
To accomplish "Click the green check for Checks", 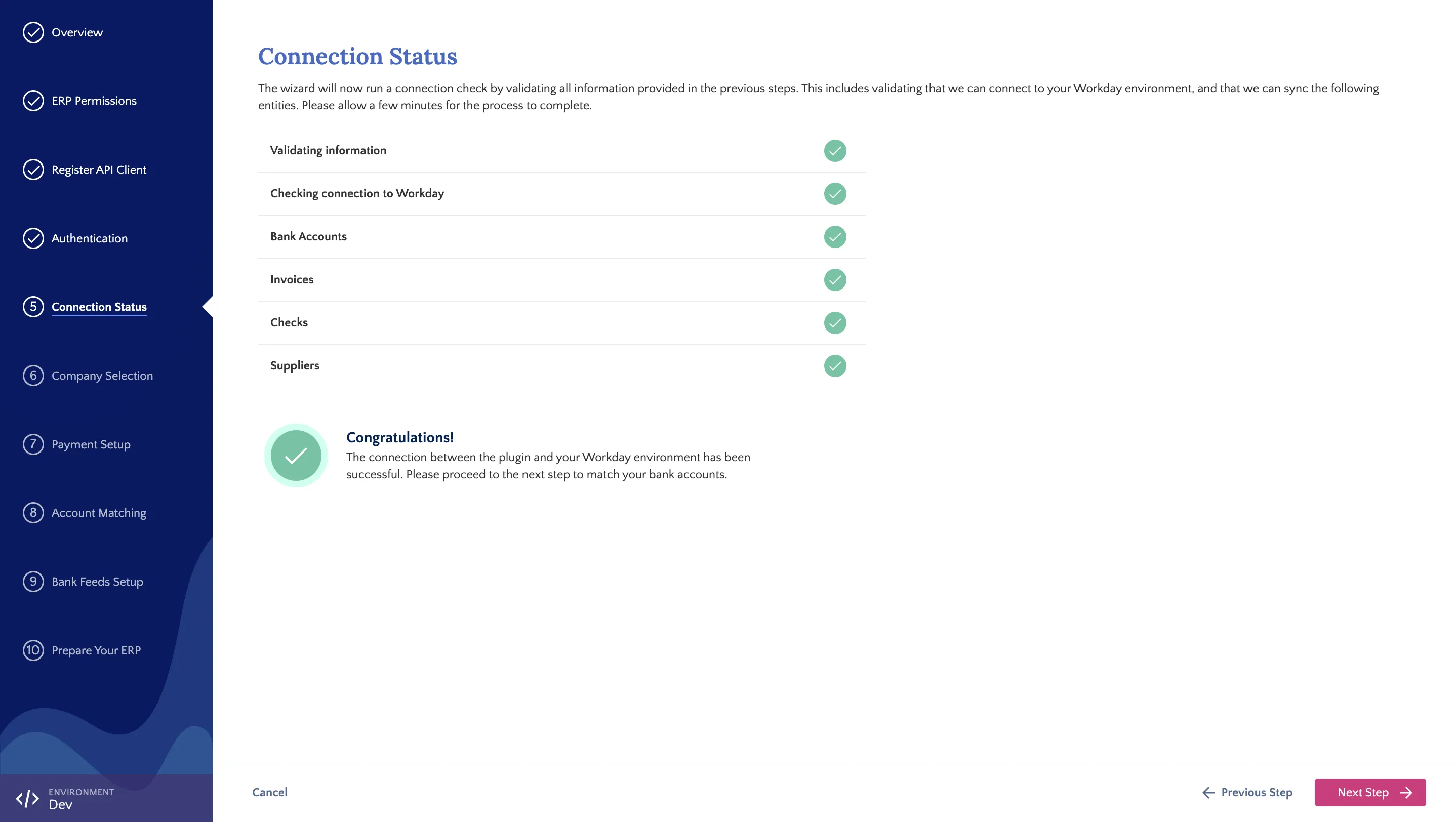I will pos(835,322).
